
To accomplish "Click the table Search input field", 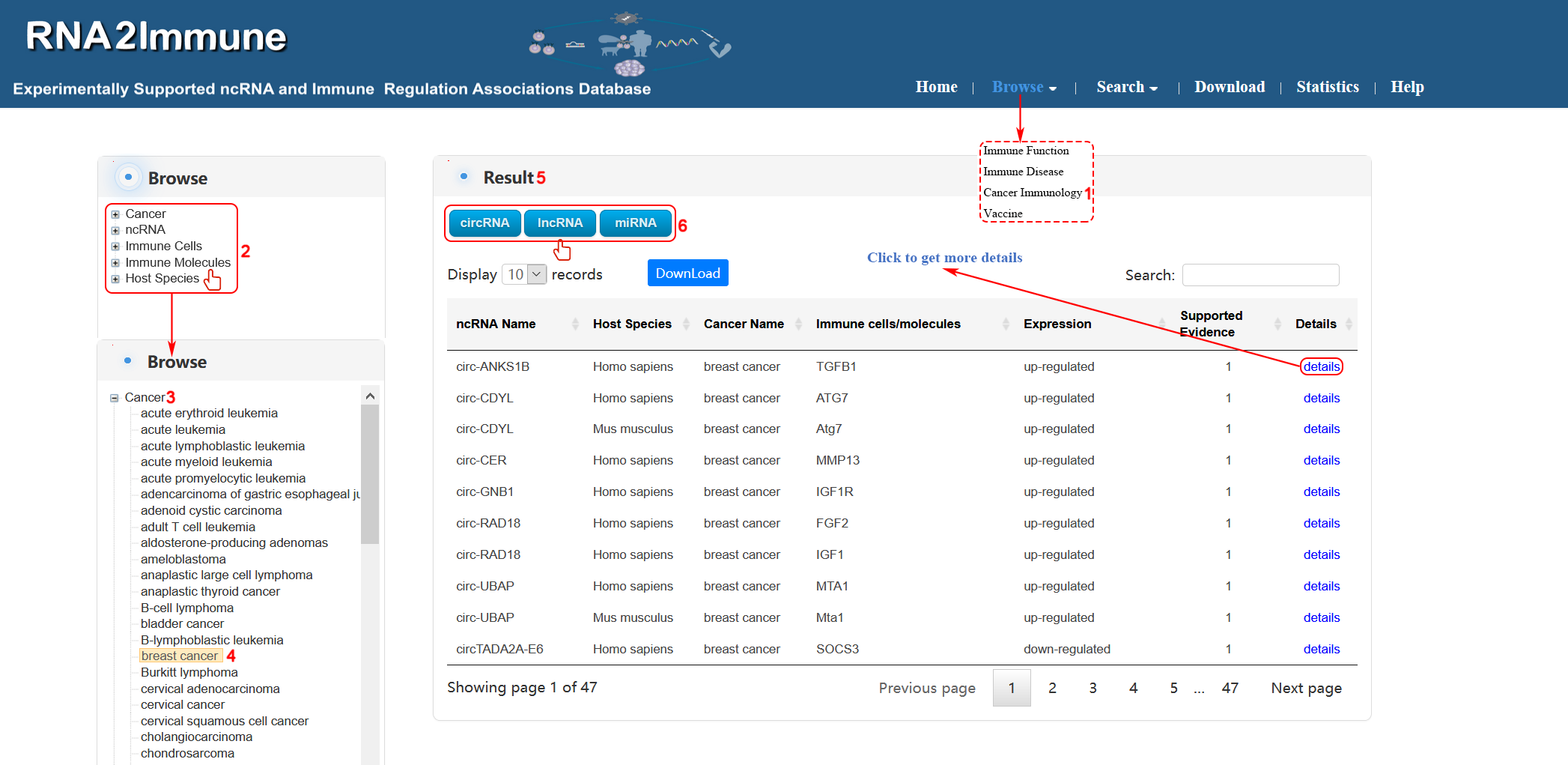I will (1260, 275).
